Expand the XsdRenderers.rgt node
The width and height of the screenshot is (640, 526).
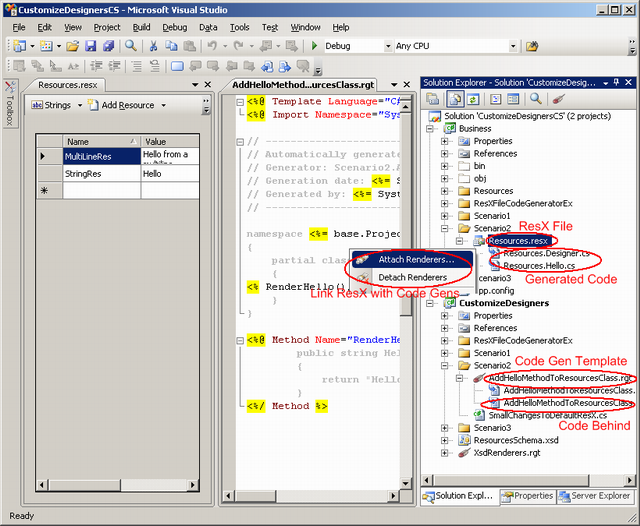coord(444,453)
